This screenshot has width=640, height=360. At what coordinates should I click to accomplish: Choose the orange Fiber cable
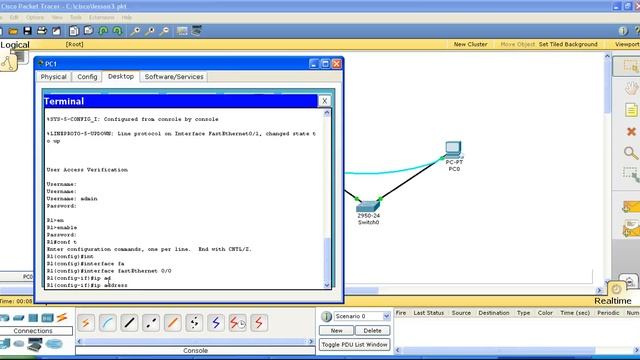click(x=172, y=323)
